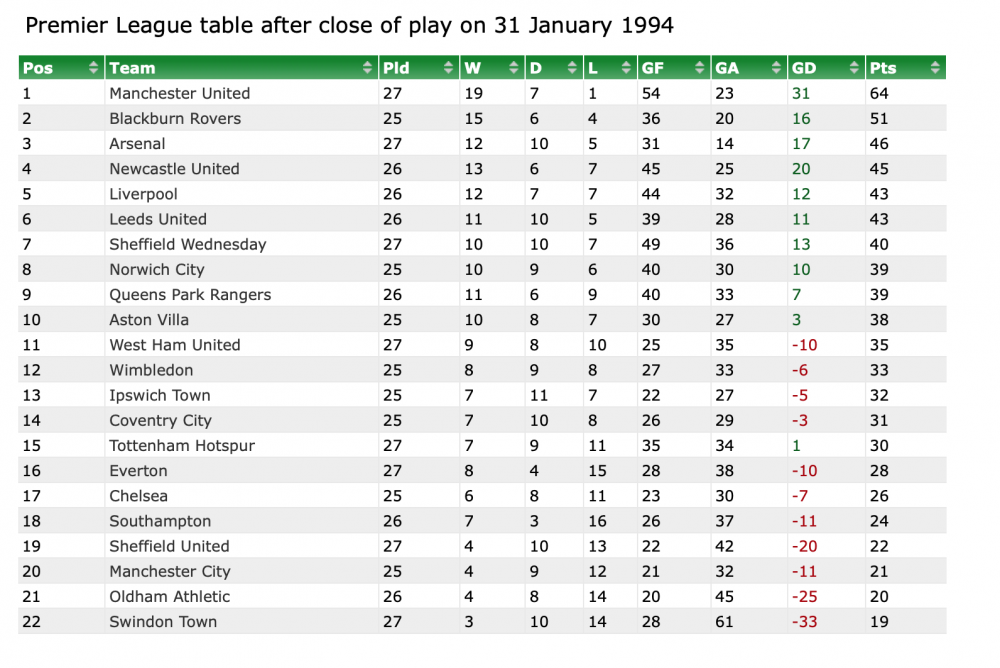Select the Blackburn Rovers row name

point(175,118)
